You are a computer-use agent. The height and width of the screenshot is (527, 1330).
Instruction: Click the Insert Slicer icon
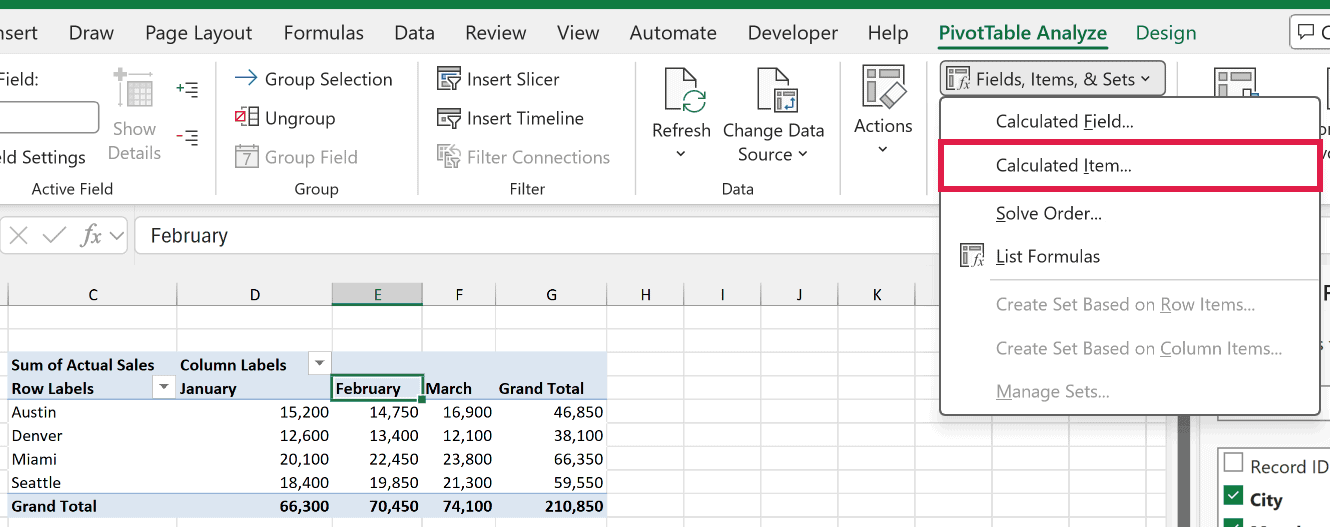pyautogui.click(x=449, y=79)
